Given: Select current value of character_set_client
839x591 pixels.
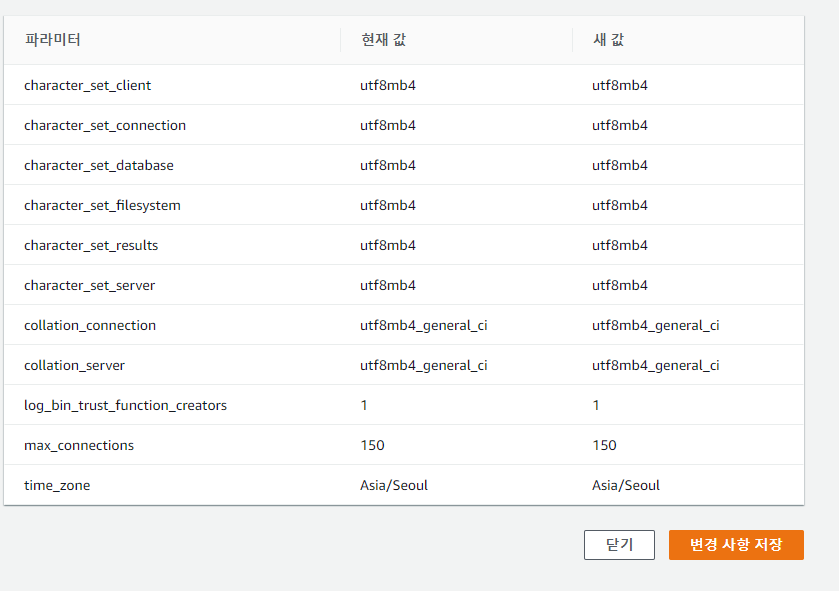Looking at the screenshot, I should click(x=388, y=86).
